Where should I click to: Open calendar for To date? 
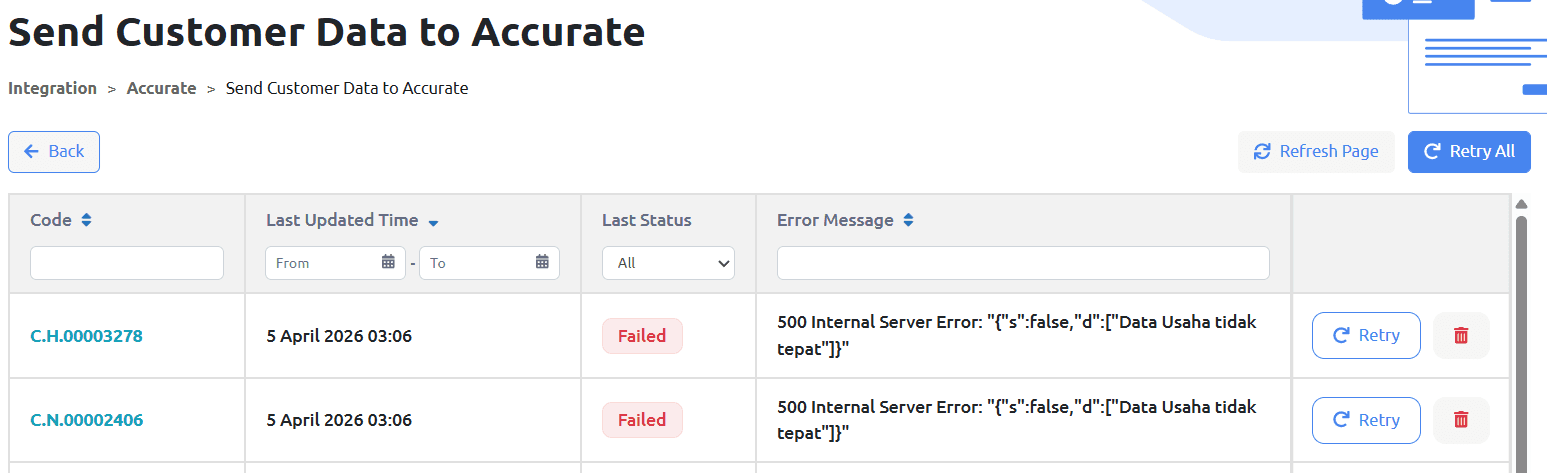coord(542,262)
